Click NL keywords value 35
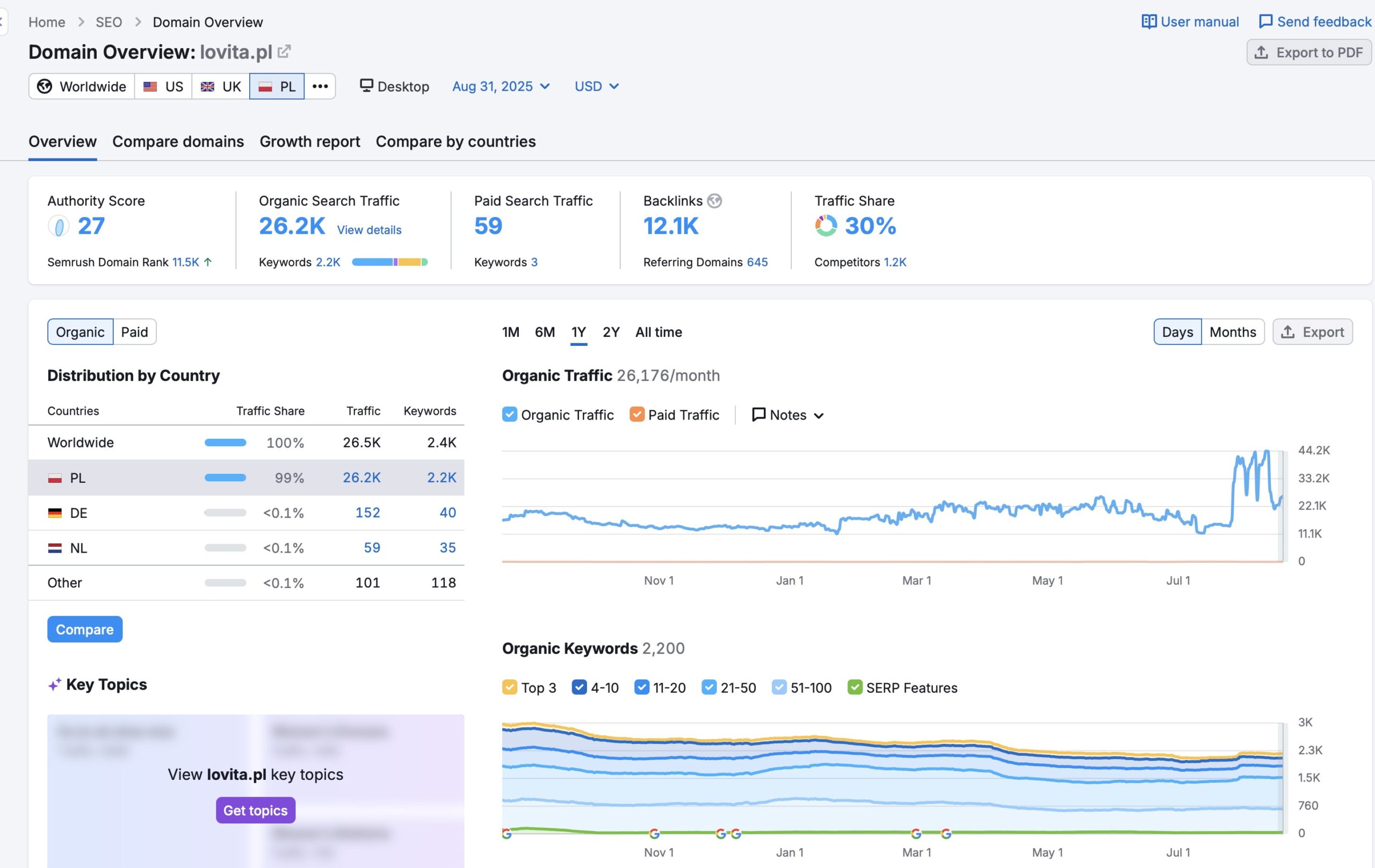1375x868 pixels. coord(447,548)
